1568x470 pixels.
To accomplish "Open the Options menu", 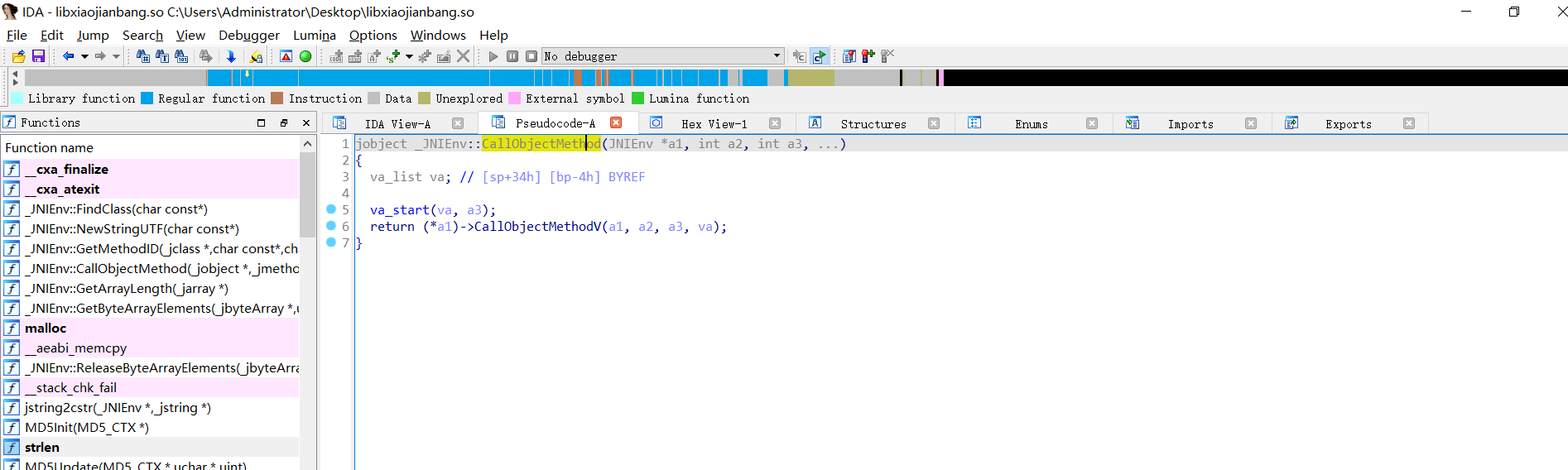I will [x=373, y=35].
